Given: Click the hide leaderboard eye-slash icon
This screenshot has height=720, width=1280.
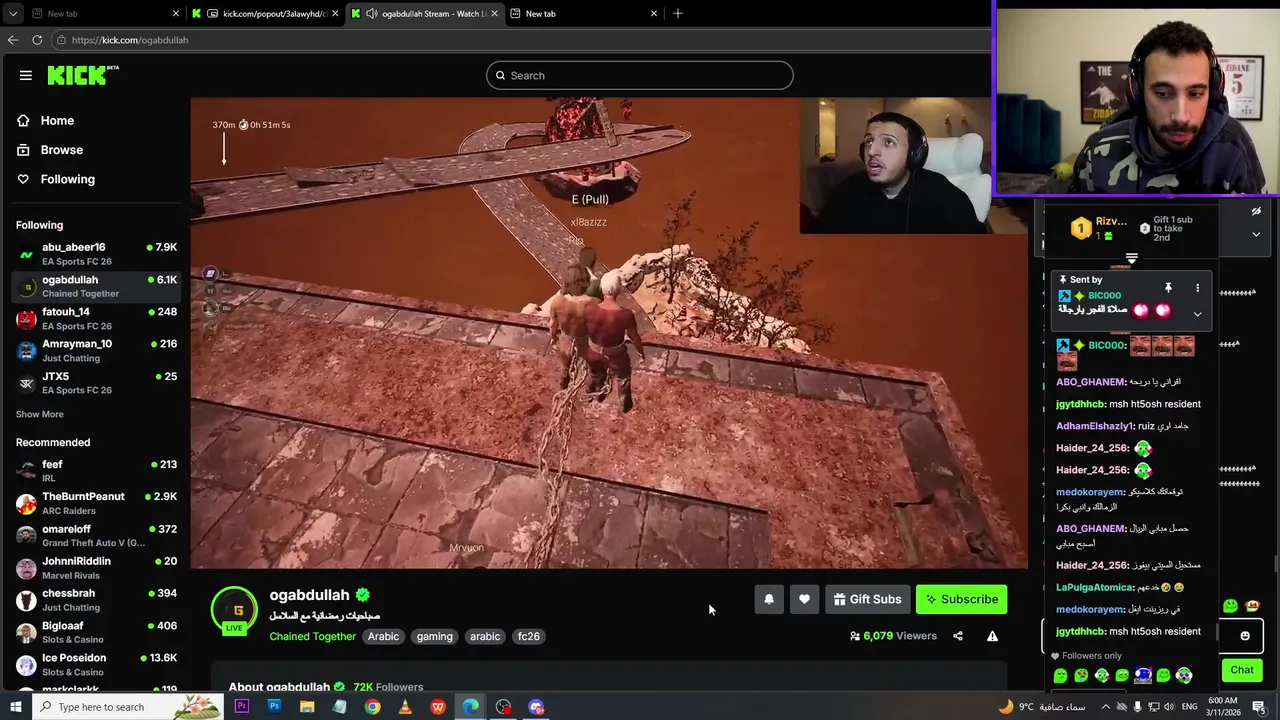Looking at the screenshot, I should pos(1256,212).
